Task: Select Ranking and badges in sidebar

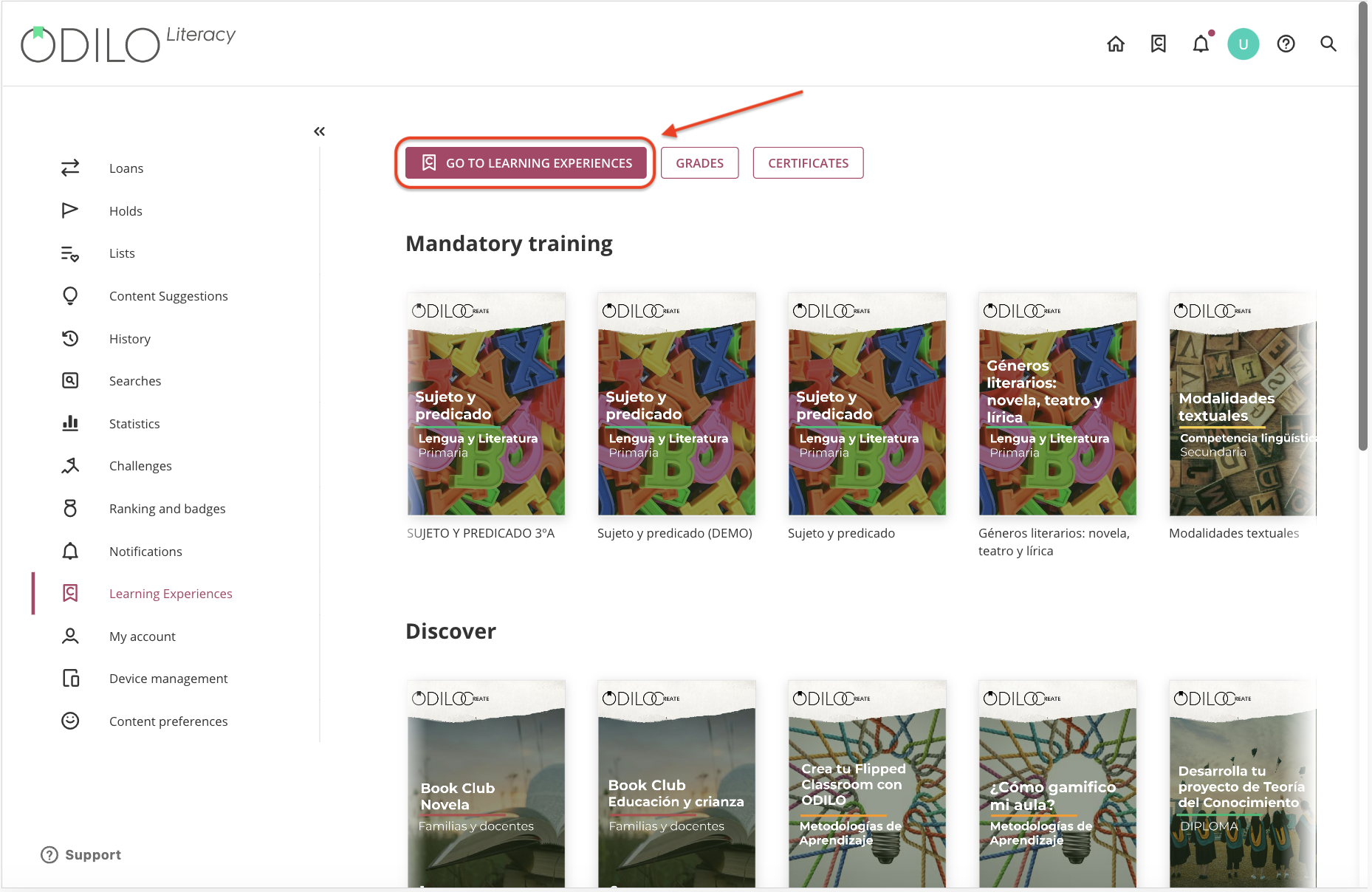Action: [x=168, y=509]
